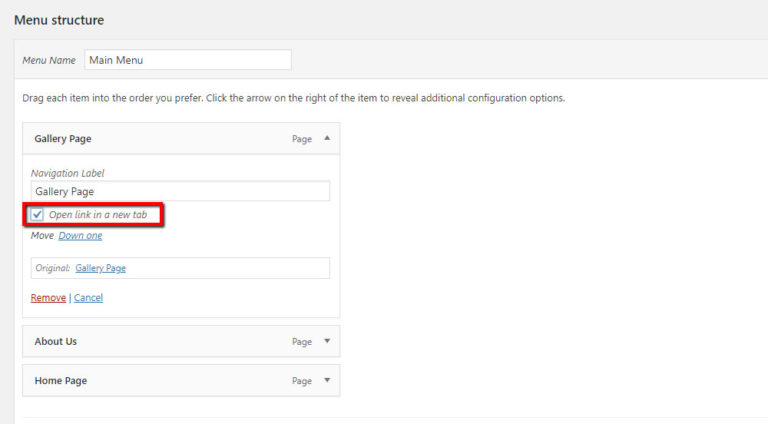Focus the Navigation Label input box
This screenshot has height=424, width=768.
tap(180, 191)
